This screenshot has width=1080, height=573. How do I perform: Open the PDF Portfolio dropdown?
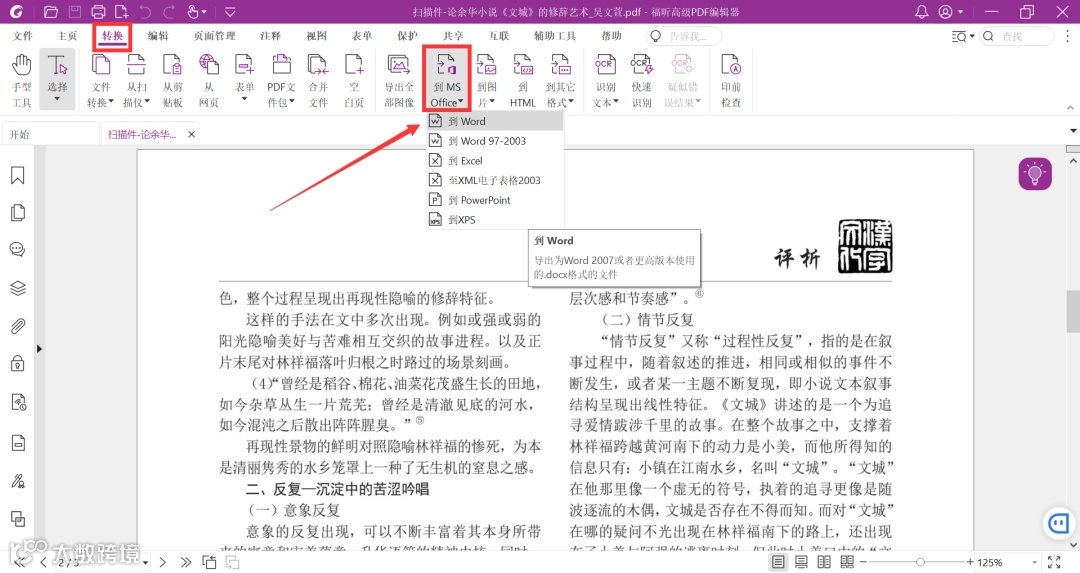point(281,80)
